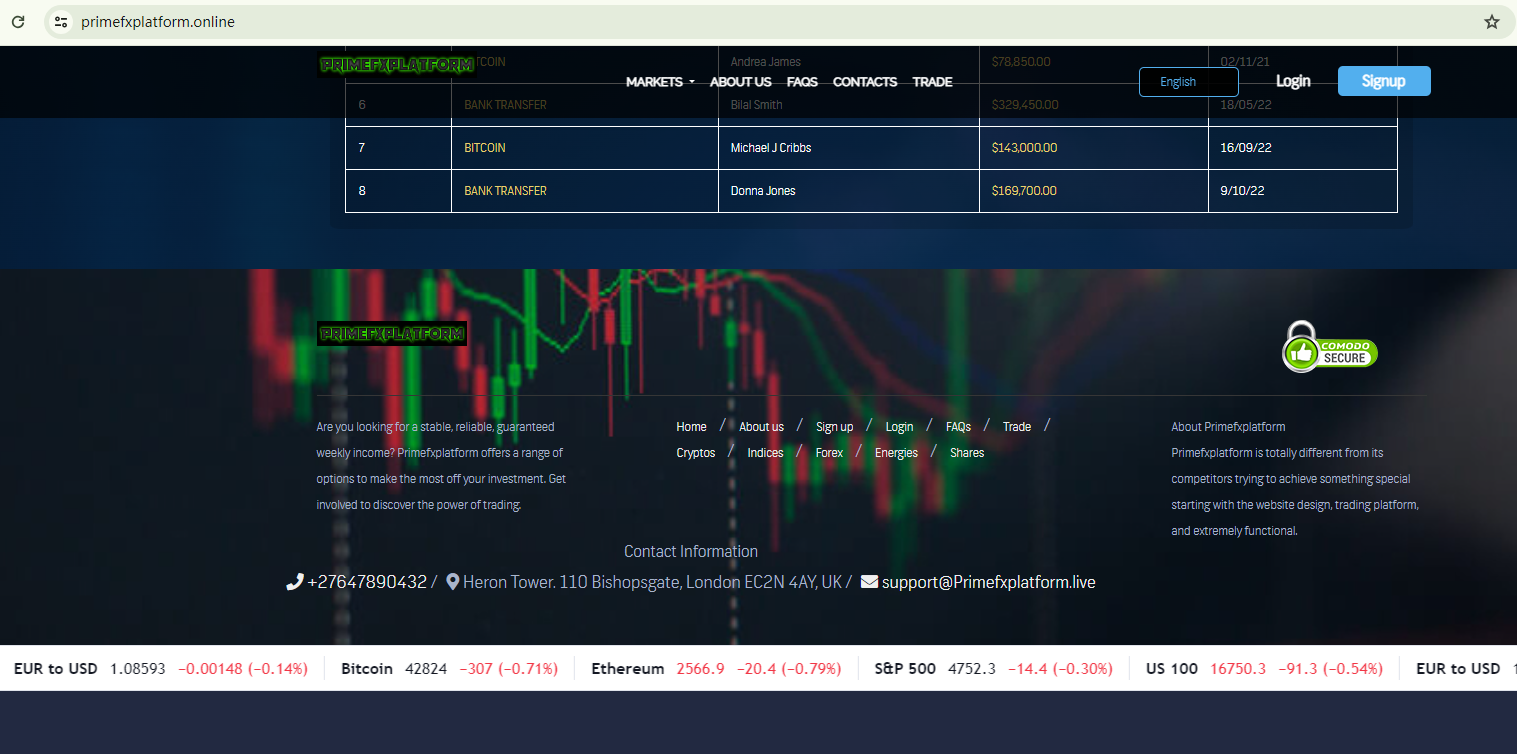Click the Comodo Secure badge
This screenshot has width=1517, height=754.
click(1330, 347)
